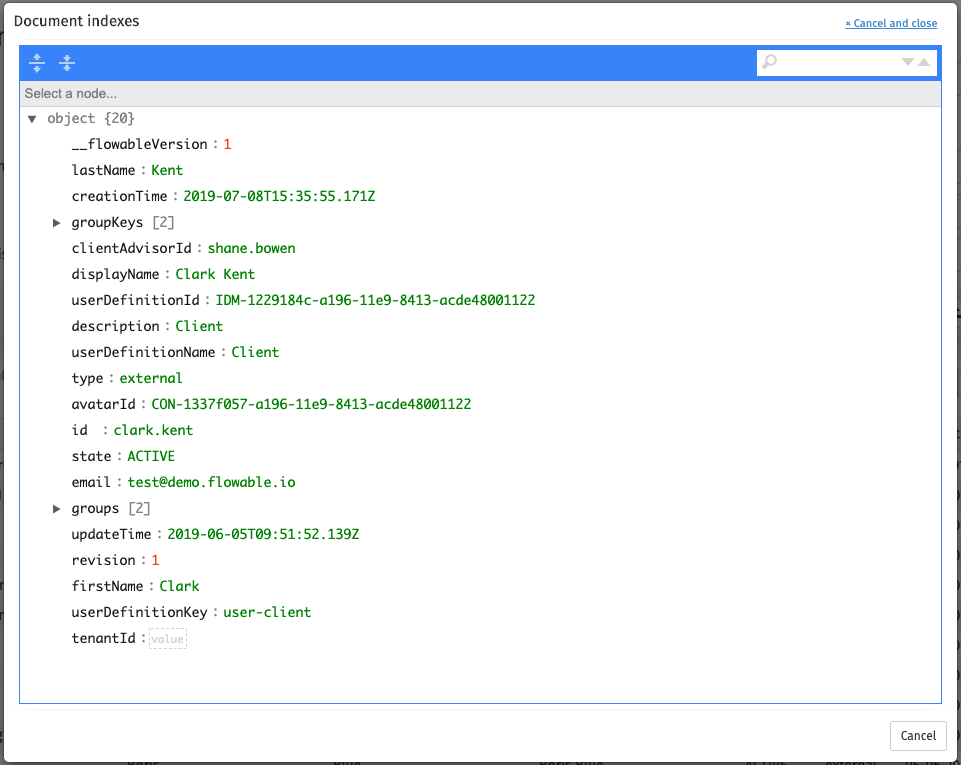Select the avatarId value starting with CON

(311, 404)
